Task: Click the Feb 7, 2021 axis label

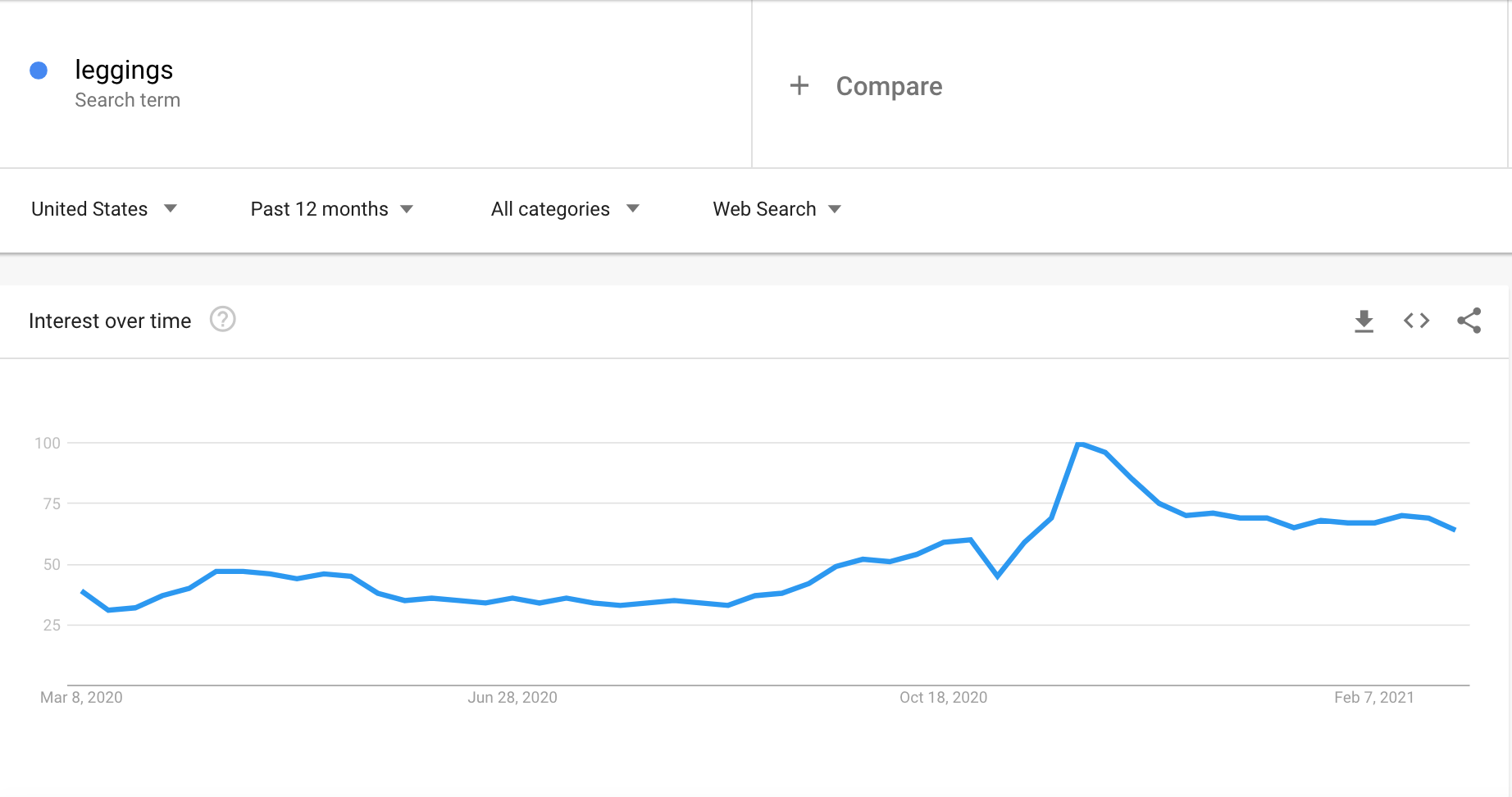Action: pyautogui.click(x=1373, y=697)
